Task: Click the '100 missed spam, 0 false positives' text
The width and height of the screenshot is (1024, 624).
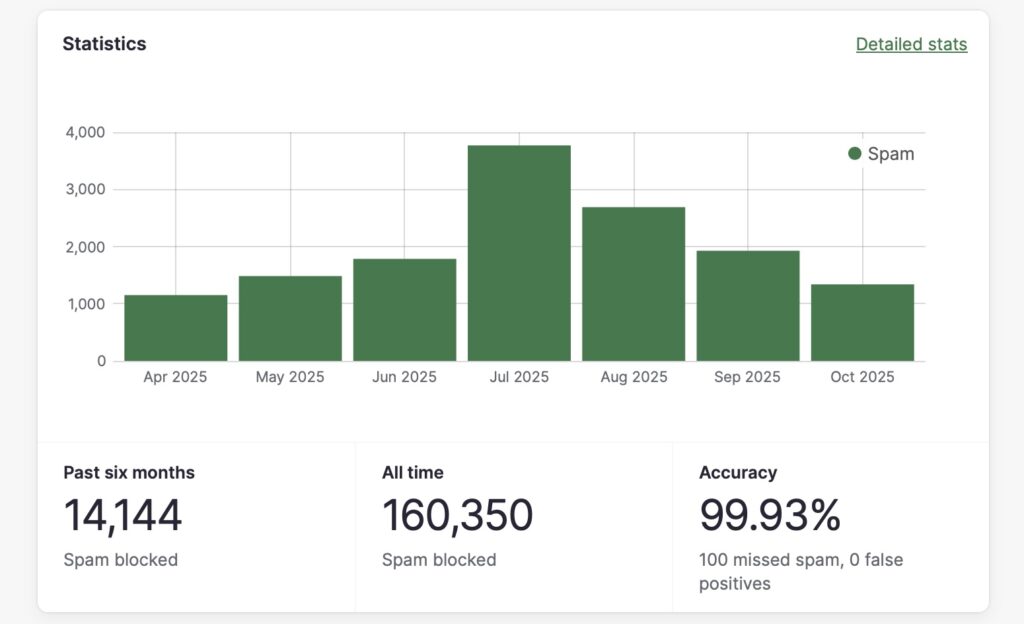Action: (800, 571)
